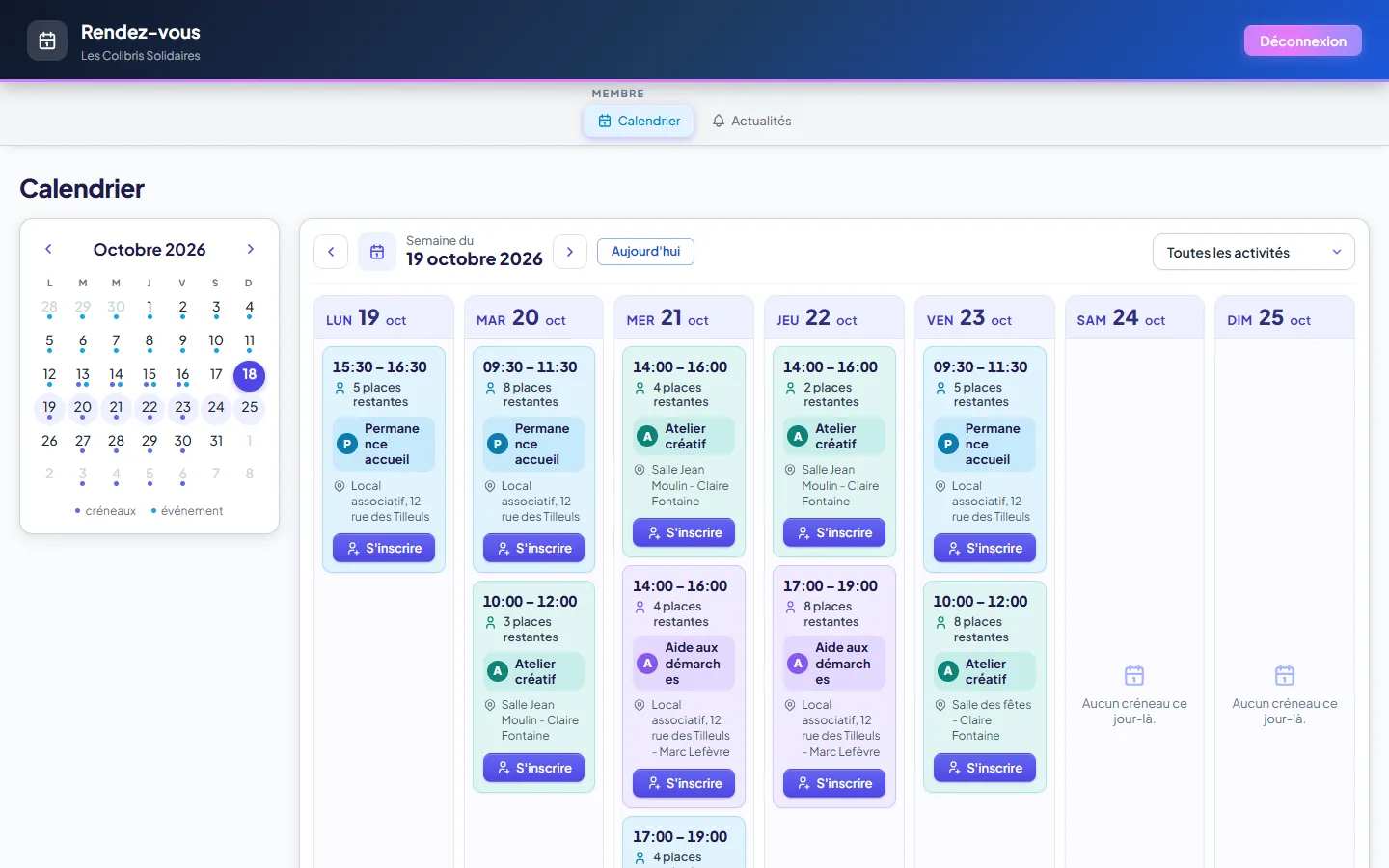This screenshot has height=868, width=1389.
Task: Log out with the Déconnexion button
Action: 1303,41
